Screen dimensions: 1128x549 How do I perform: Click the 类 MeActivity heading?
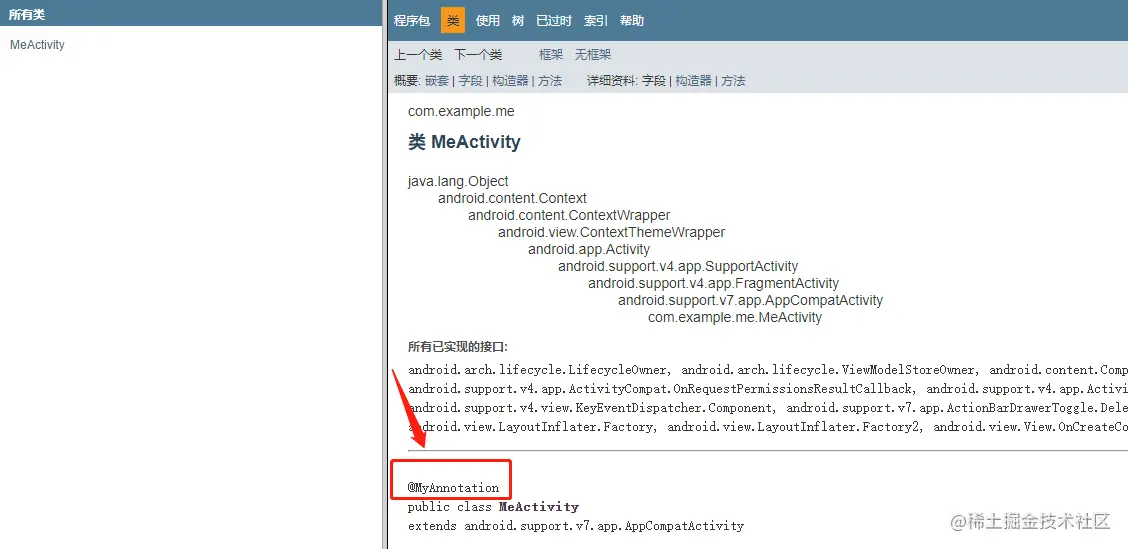[x=464, y=142]
